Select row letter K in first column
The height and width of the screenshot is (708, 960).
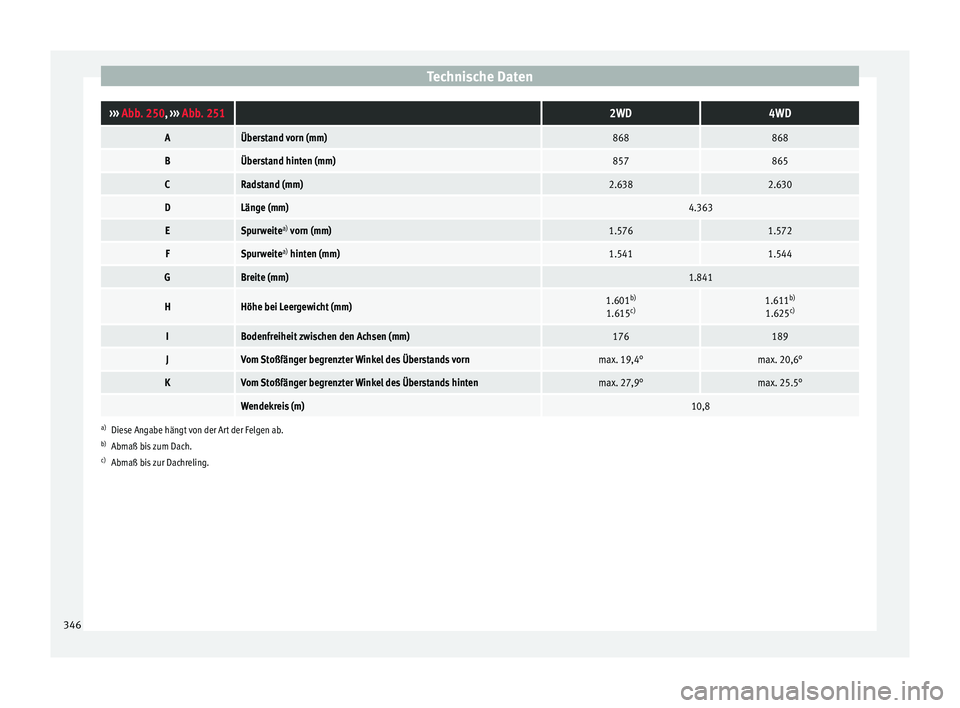tap(167, 383)
